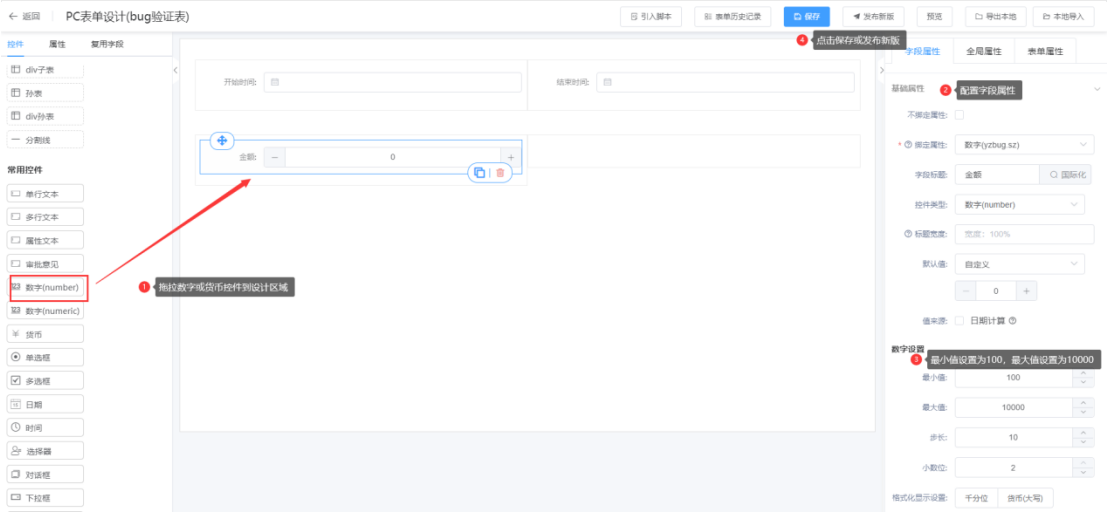Go back using the 返回 arrow
Image resolution: width=1117 pixels, height=512 pixels.
click(24, 16)
